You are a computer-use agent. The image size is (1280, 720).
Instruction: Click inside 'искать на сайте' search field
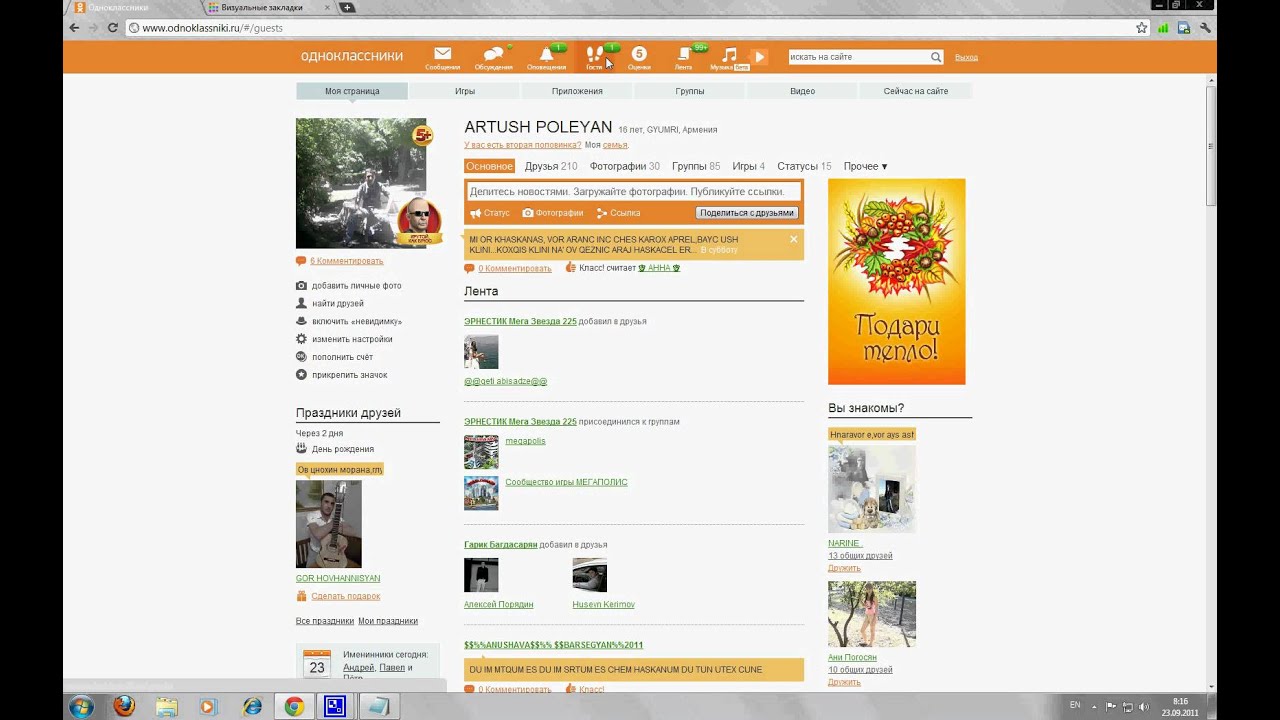click(x=858, y=57)
